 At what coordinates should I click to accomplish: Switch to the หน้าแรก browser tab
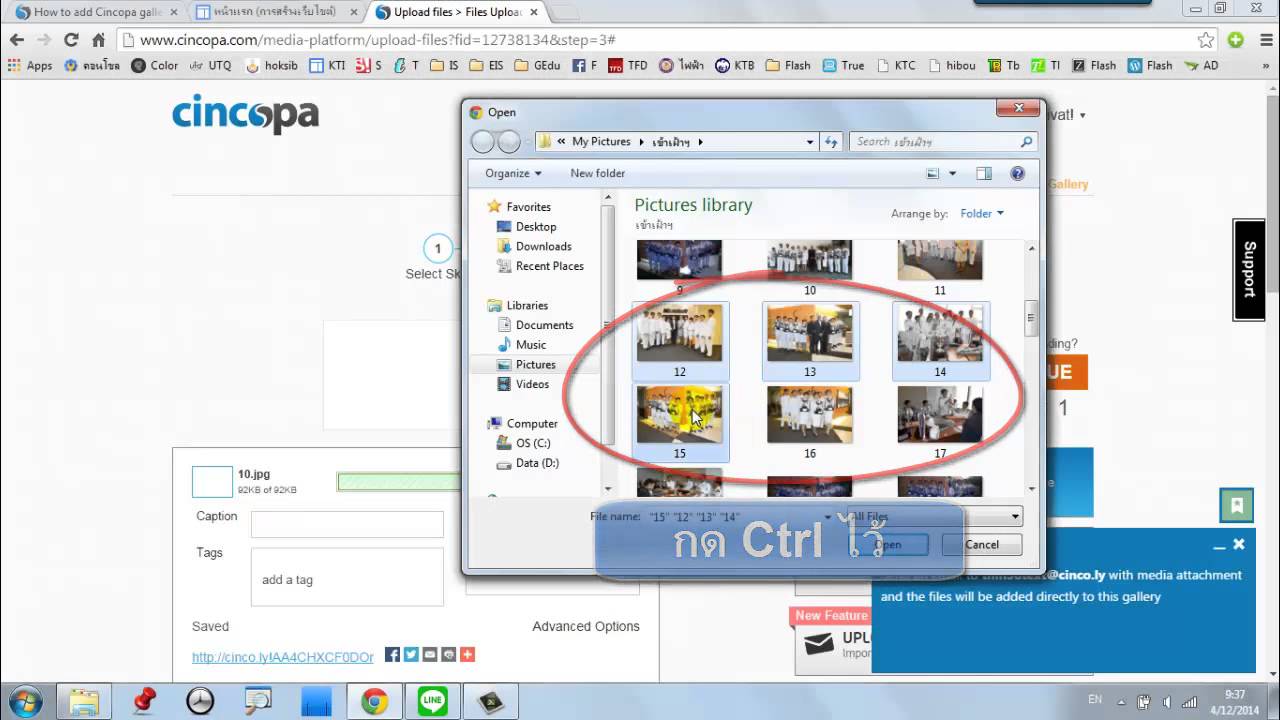click(275, 12)
